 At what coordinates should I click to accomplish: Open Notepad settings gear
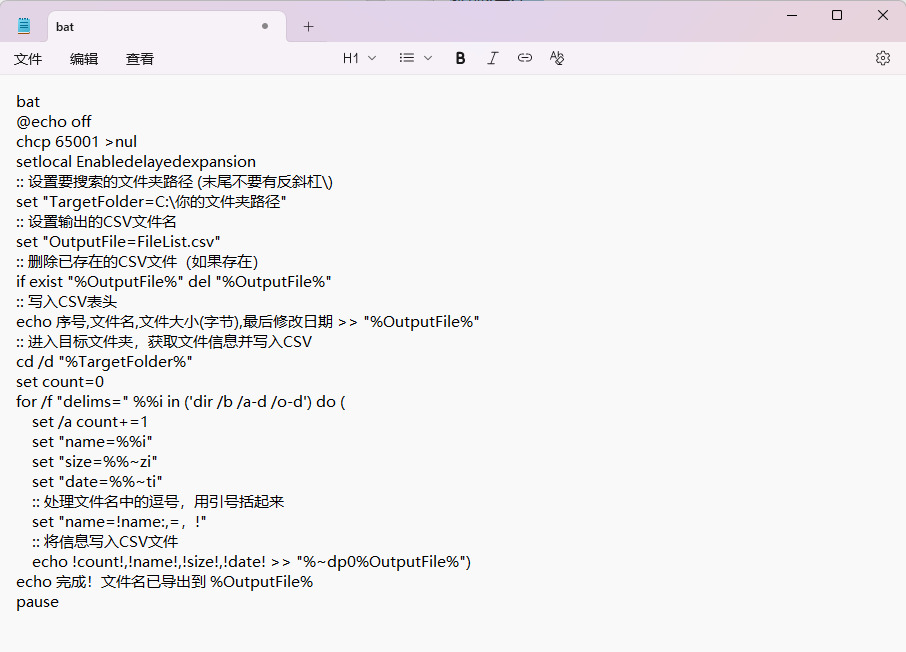882,58
